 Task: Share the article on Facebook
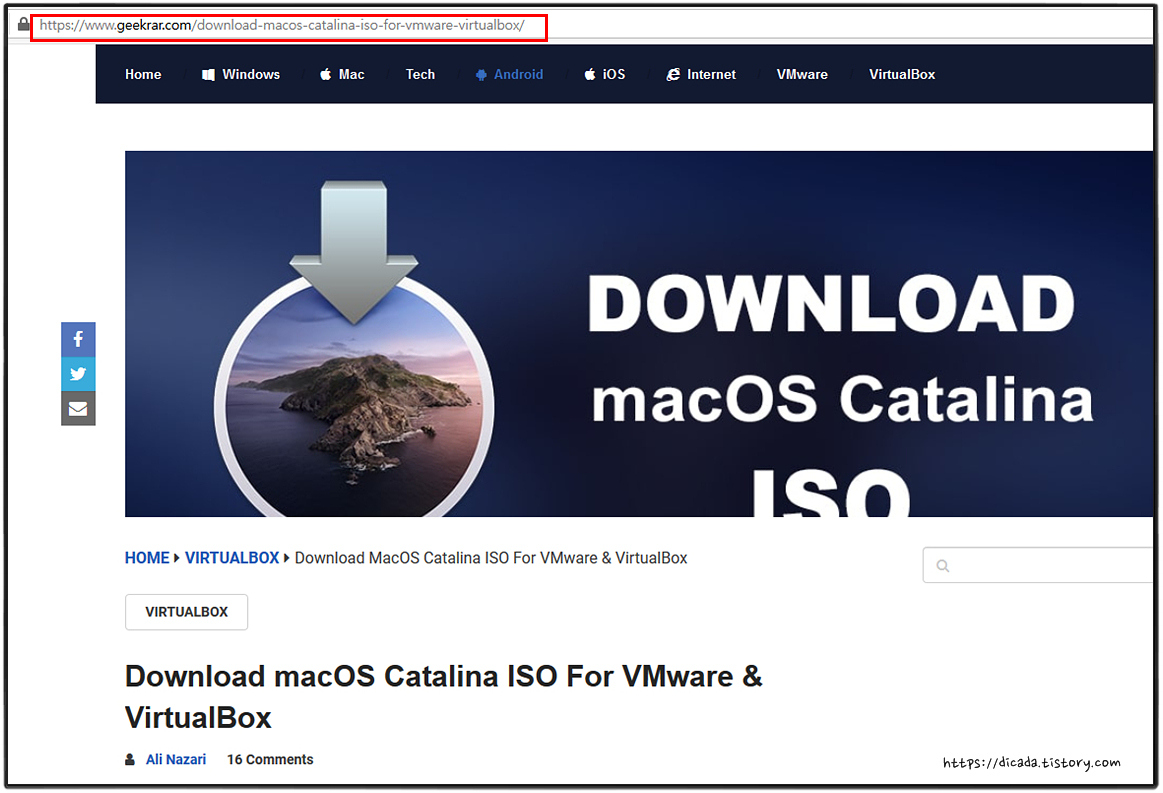(78, 340)
